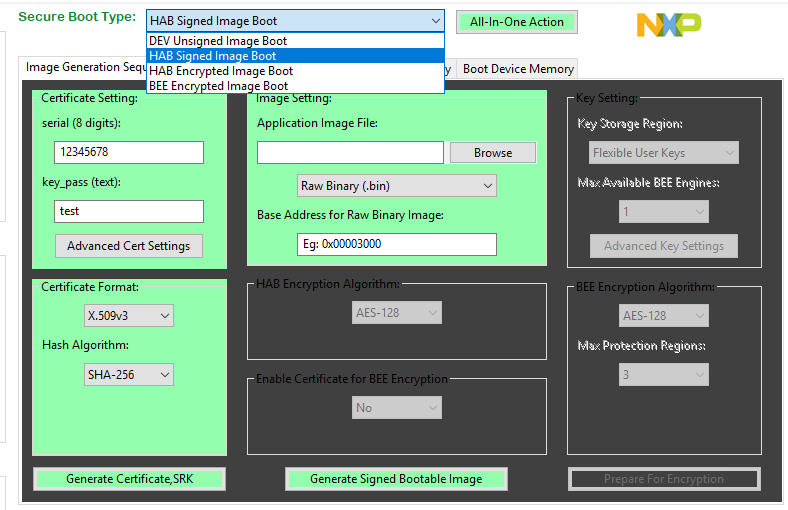Click the Advanced Key Settings button
This screenshot has width=788, height=510.
click(x=664, y=246)
